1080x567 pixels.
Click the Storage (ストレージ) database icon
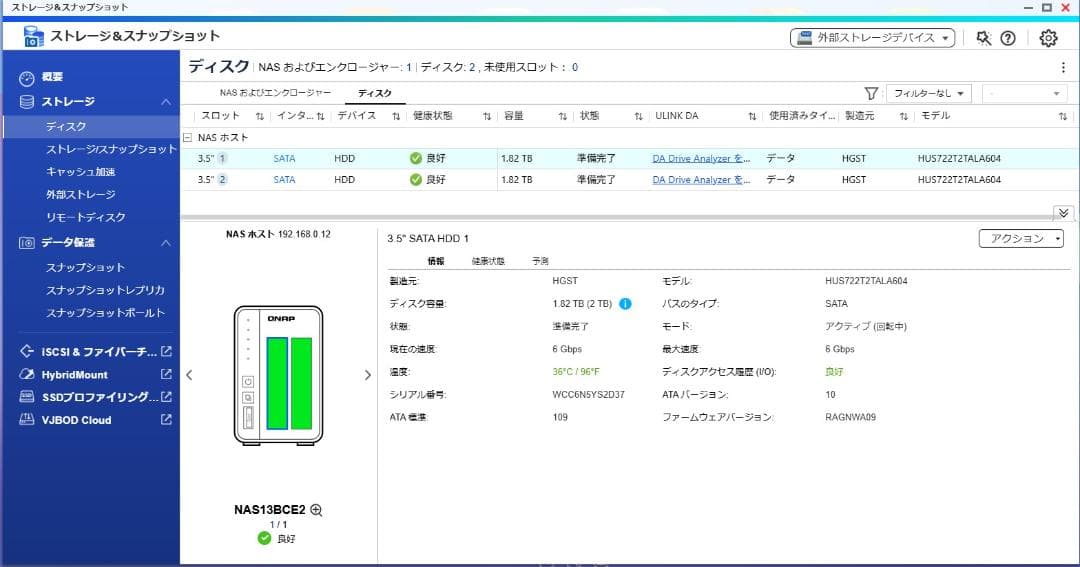click(x=27, y=102)
